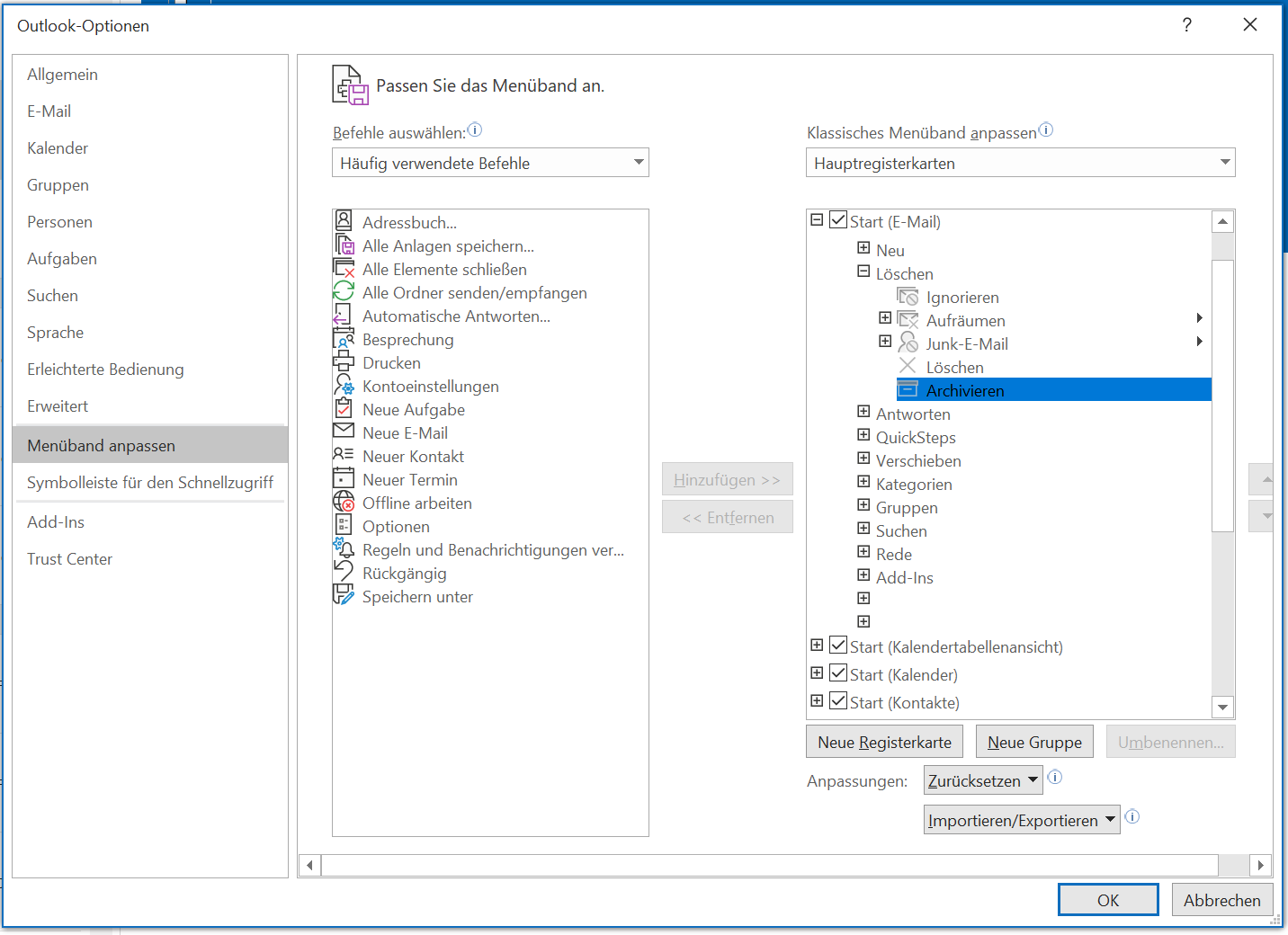The height and width of the screenshot is (935, 1288).
Task: Click the Optionen icon in command list
Action: (x=344, y=525)
